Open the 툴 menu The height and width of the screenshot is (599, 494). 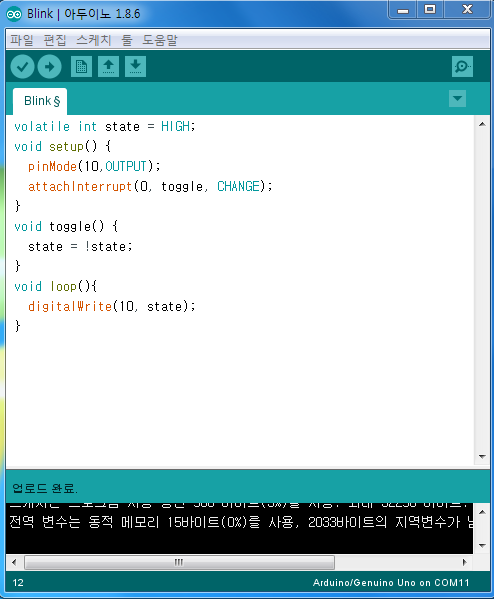pos(127,40)
